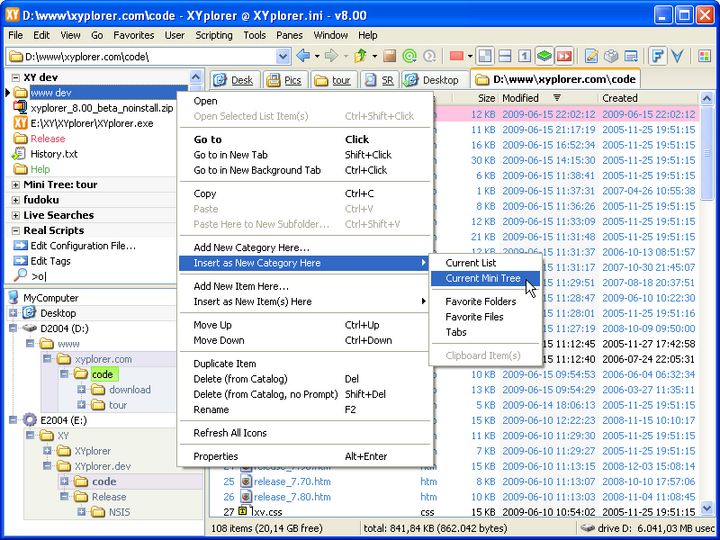Viewport: 720px width, 540px height.
Task: Click the XYplorer.exe catalog item icon
Action: point(20,123)
